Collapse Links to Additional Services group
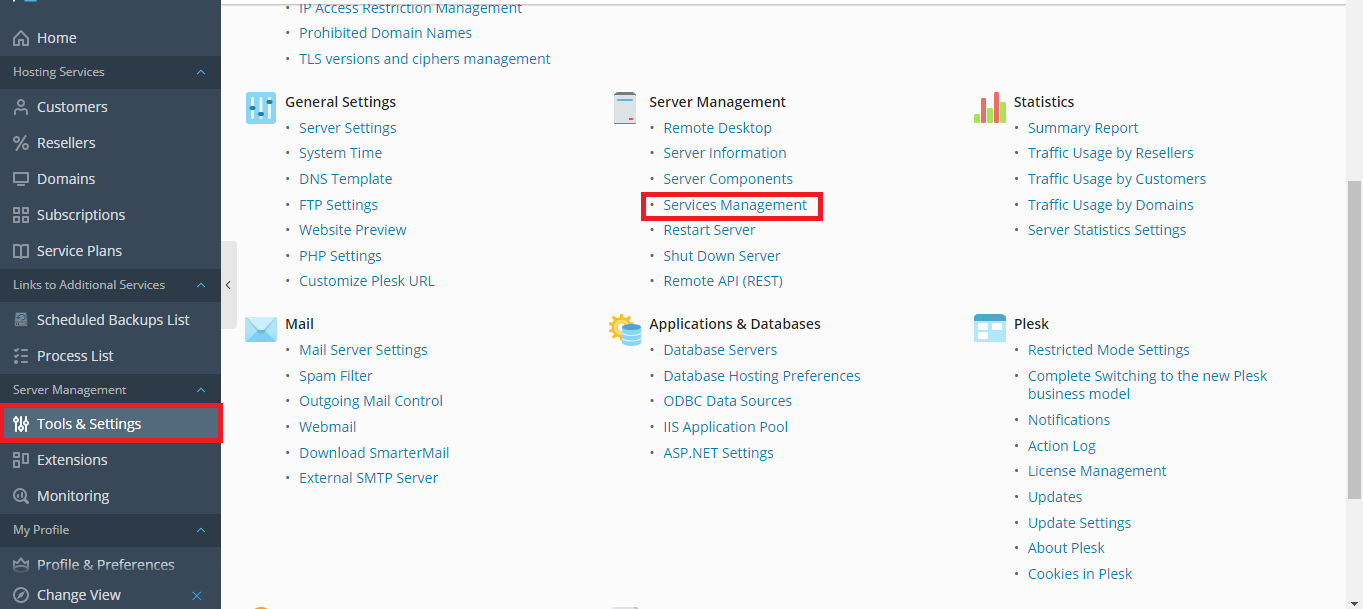1363x609 pixels. (201, 285)
